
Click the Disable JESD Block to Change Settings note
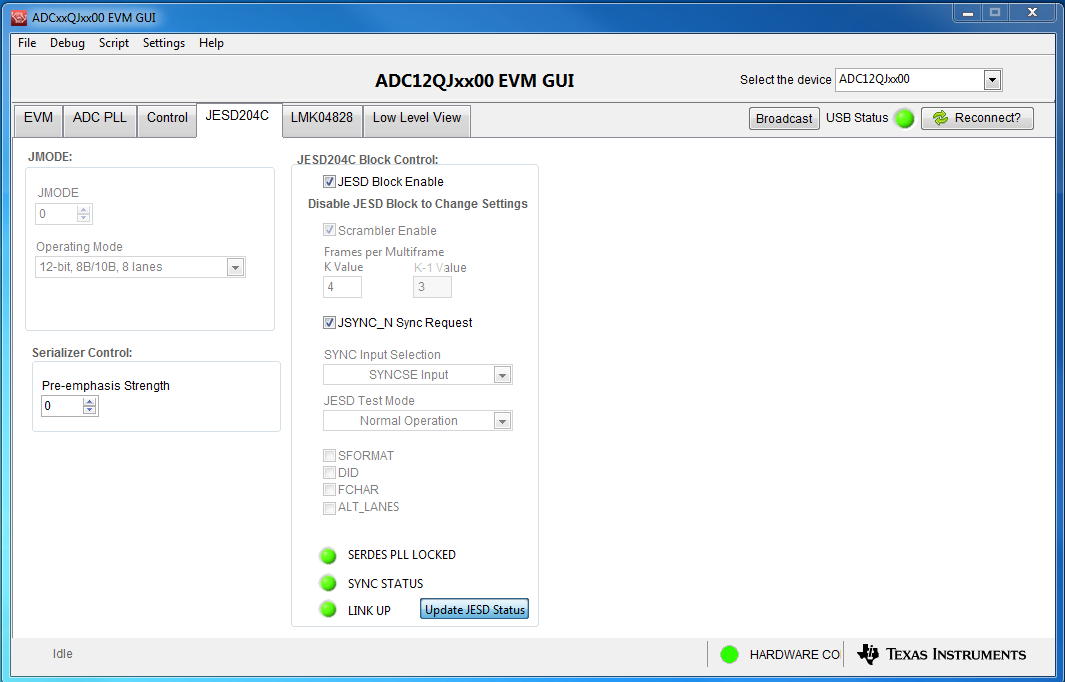coord(418,204)
